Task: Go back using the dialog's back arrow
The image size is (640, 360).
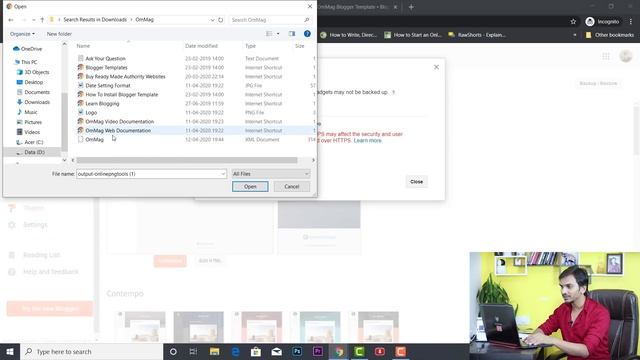Action: (x=11, y=20)
